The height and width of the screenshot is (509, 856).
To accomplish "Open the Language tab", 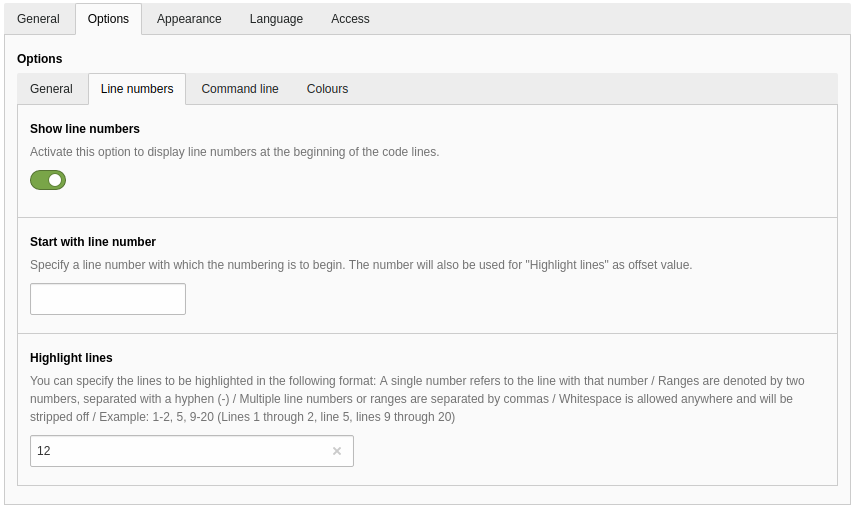I will coord(276,19).
